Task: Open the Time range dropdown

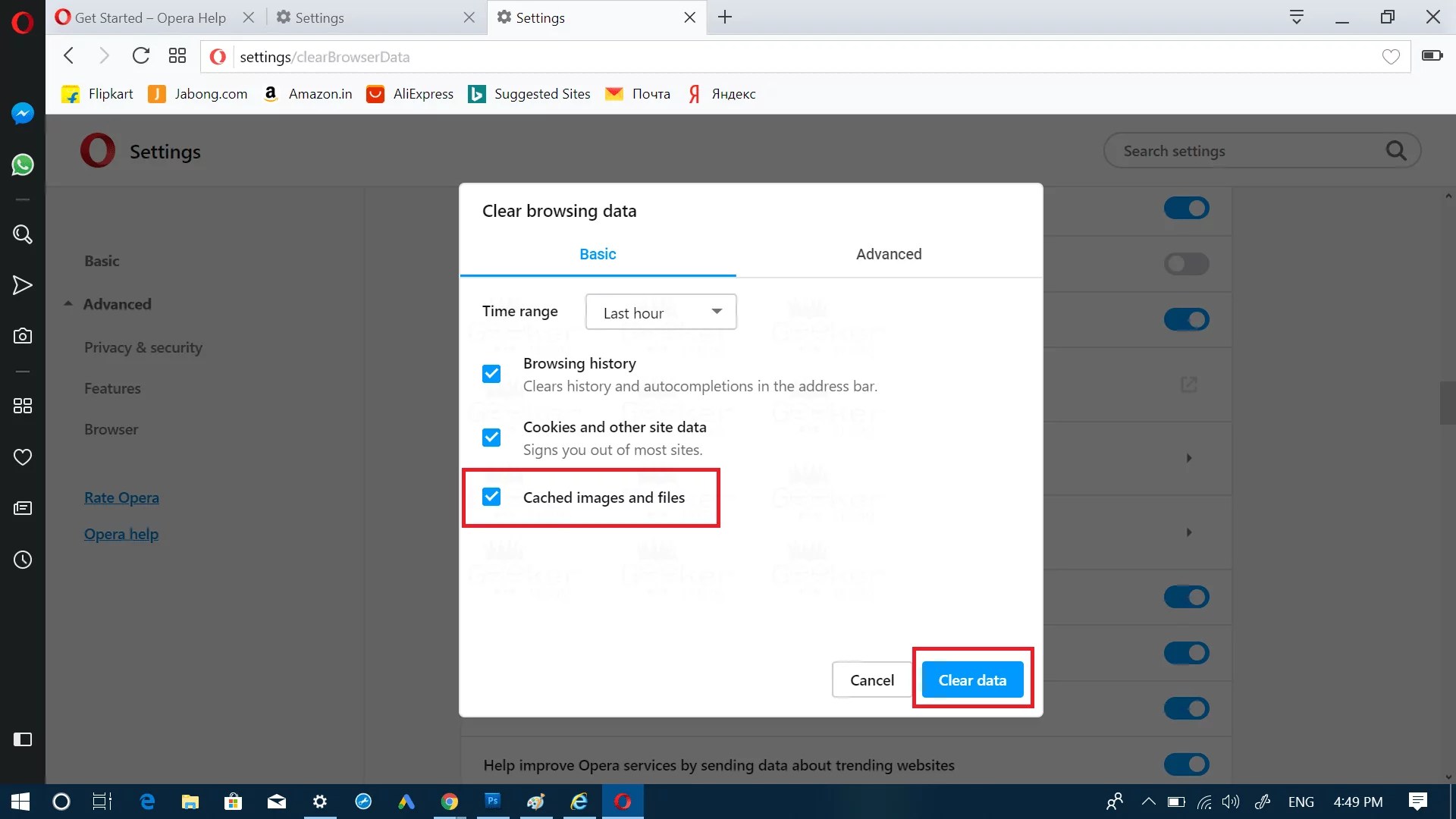Action: 661,312
